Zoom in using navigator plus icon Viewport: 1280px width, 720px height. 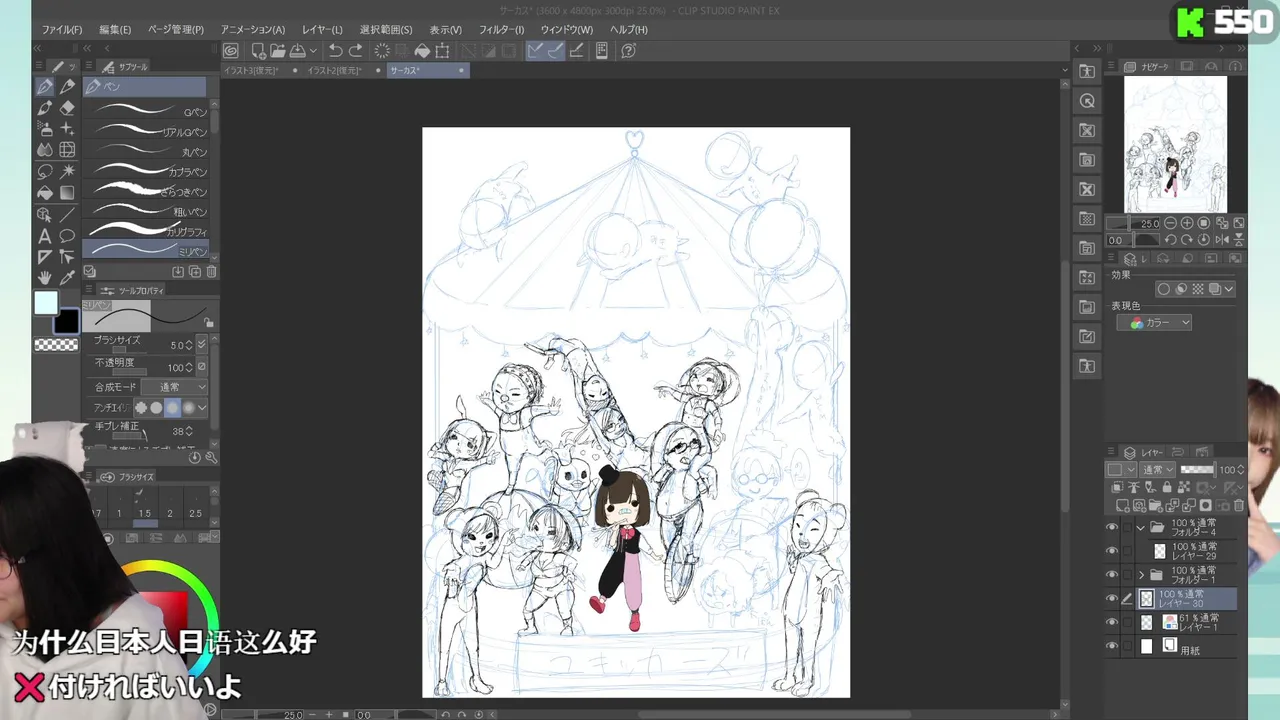tap(1187, 223)
